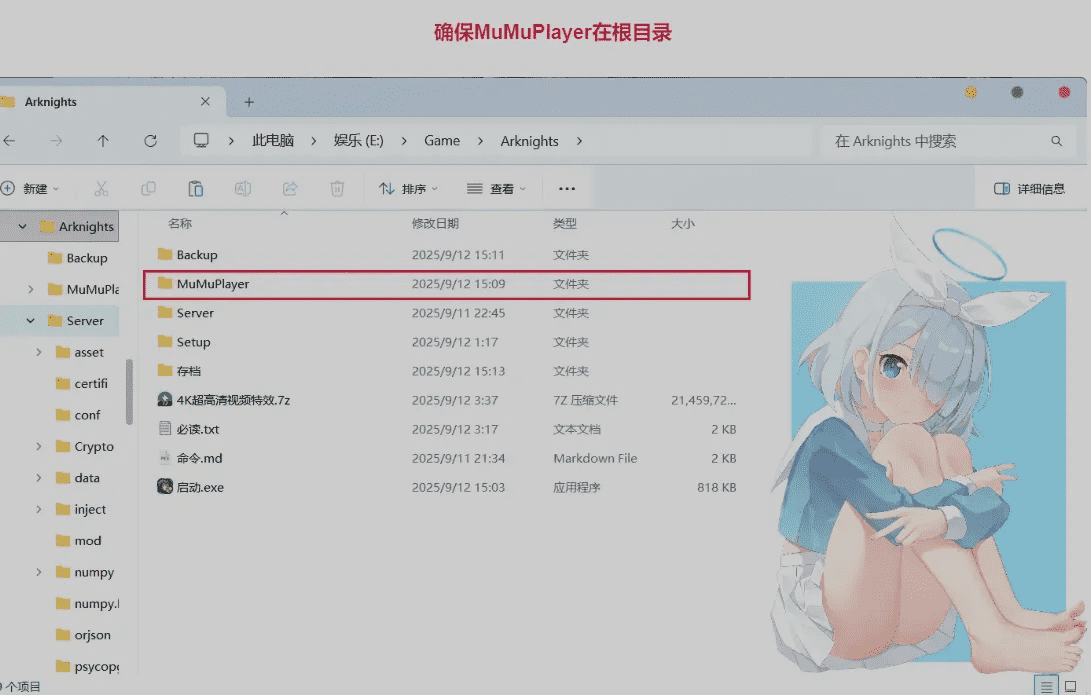Expand the Crypto folder in tree
This screenshot has width=1091, height=695.
pos(38,447)
